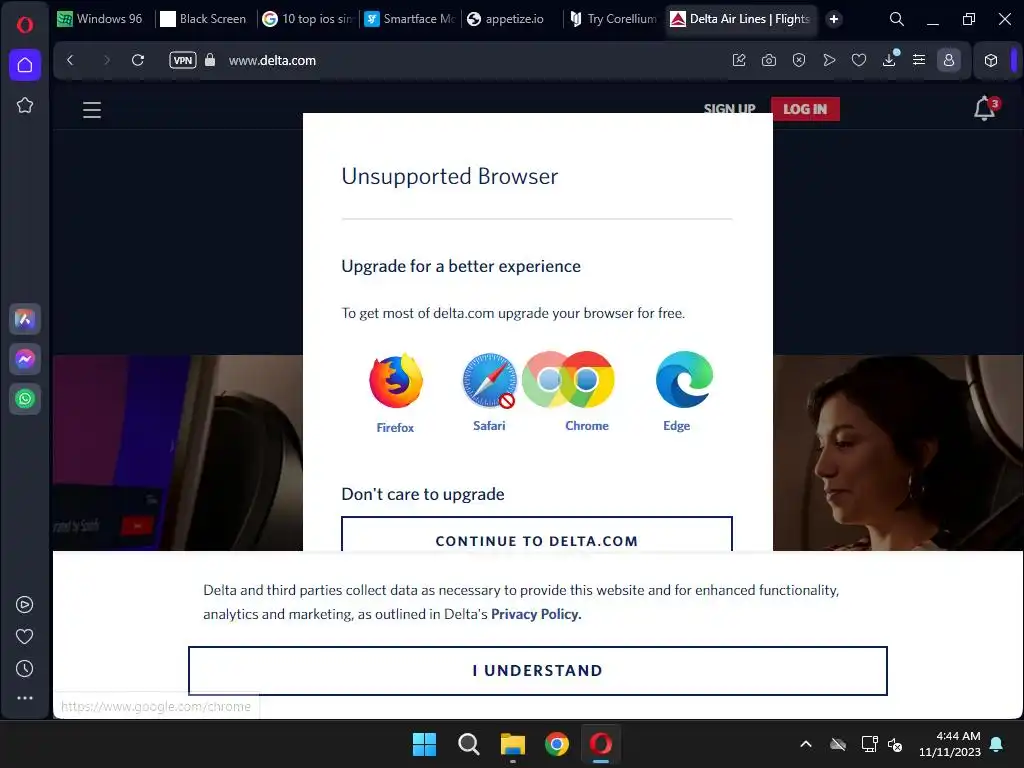Image resolution: width=1024 pixels, height=768 pixels.
Task: Open History clock icon in sidebar
Action: pyautogui.click(x=25, y=668)
